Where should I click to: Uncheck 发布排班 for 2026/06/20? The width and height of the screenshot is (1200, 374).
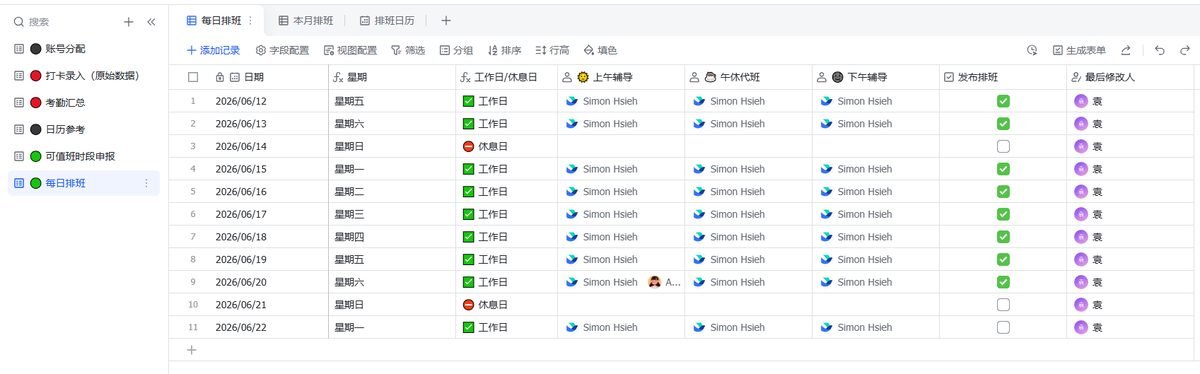[x=1003, y=282]
